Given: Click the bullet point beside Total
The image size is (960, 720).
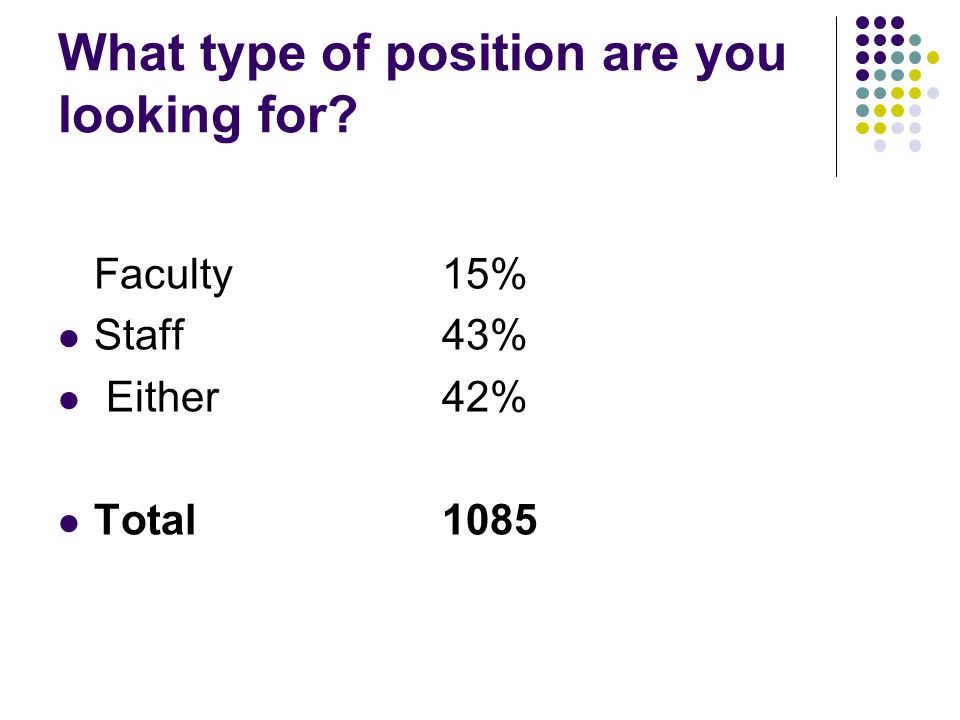Looking at the screenshot, I should pos(69,523).
